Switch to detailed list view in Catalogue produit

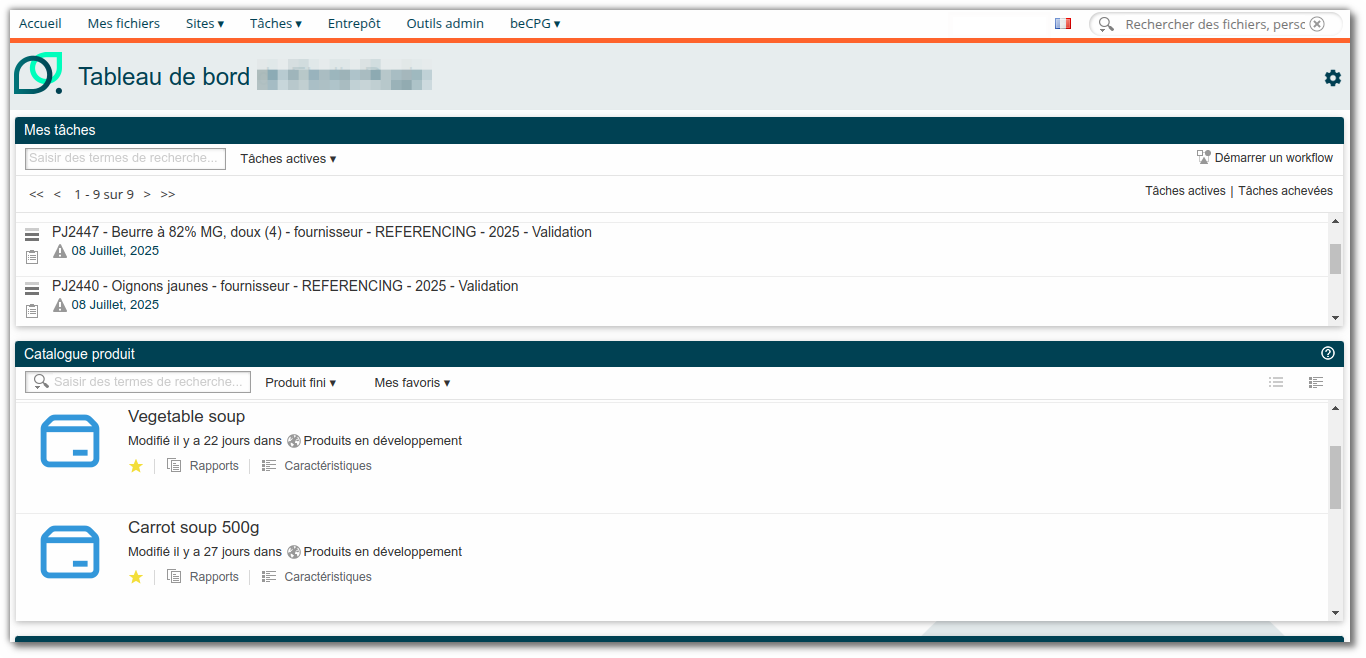[x=1316, y=381]
